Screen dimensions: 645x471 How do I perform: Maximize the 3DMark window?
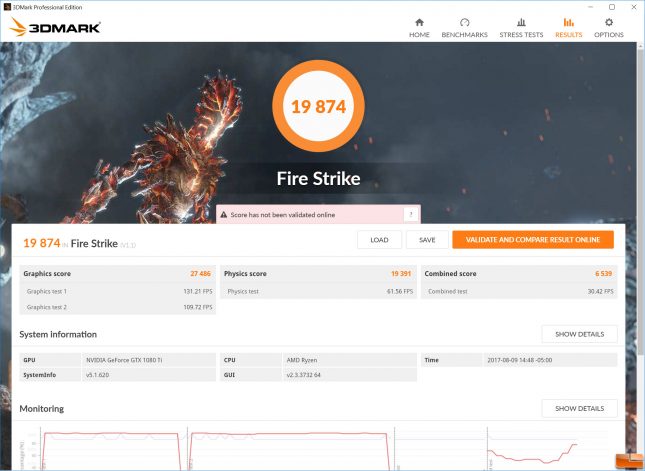click(612, 7)
